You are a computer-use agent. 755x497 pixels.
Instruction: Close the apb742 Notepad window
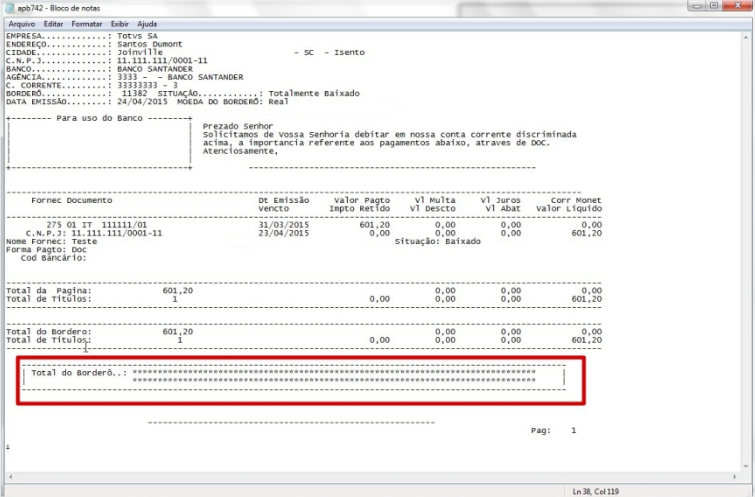click(737, 6)
